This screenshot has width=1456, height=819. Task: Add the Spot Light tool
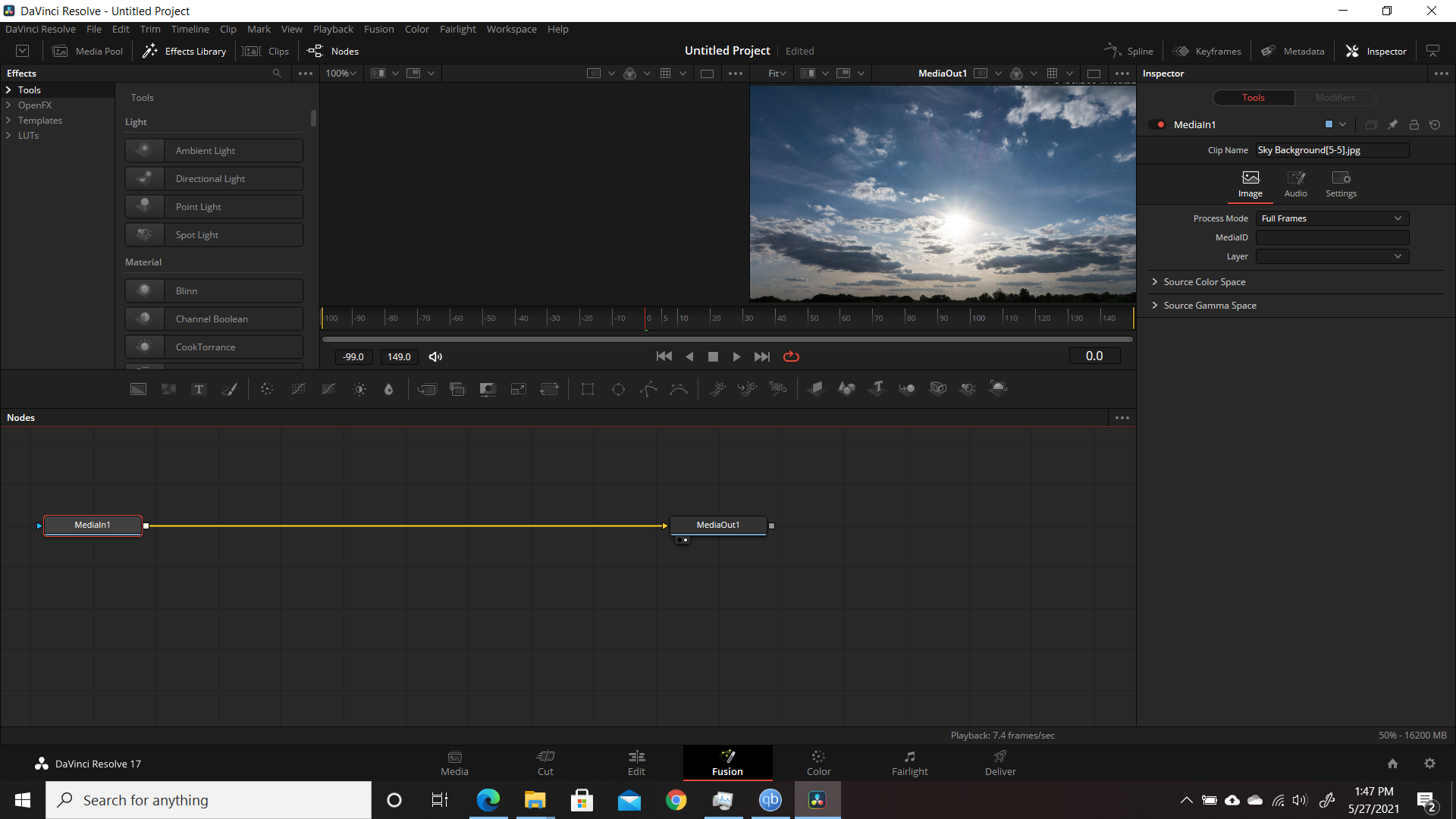click(214, 235)
